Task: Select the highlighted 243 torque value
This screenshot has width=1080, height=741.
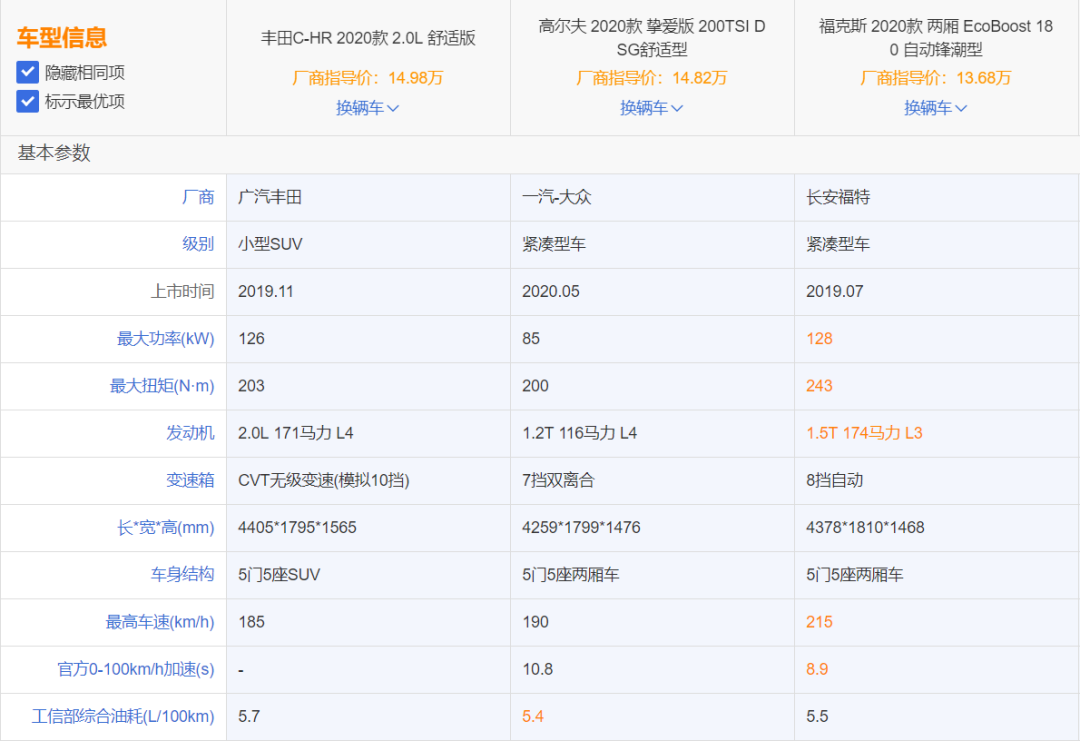Action: click(x=819, y=386)
